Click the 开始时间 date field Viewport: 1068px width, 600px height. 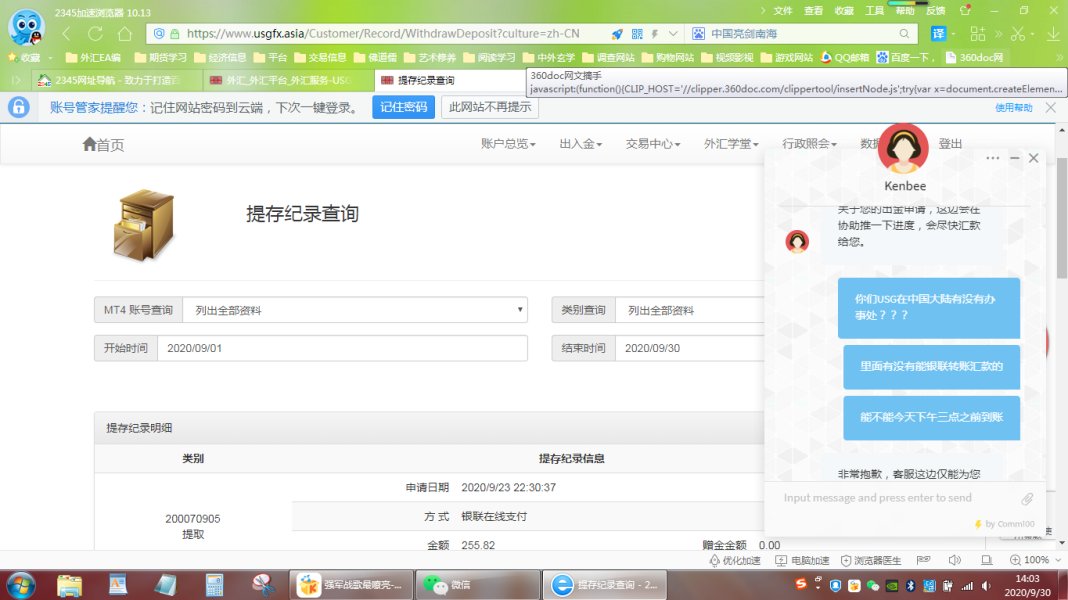[x=341, y=348]
